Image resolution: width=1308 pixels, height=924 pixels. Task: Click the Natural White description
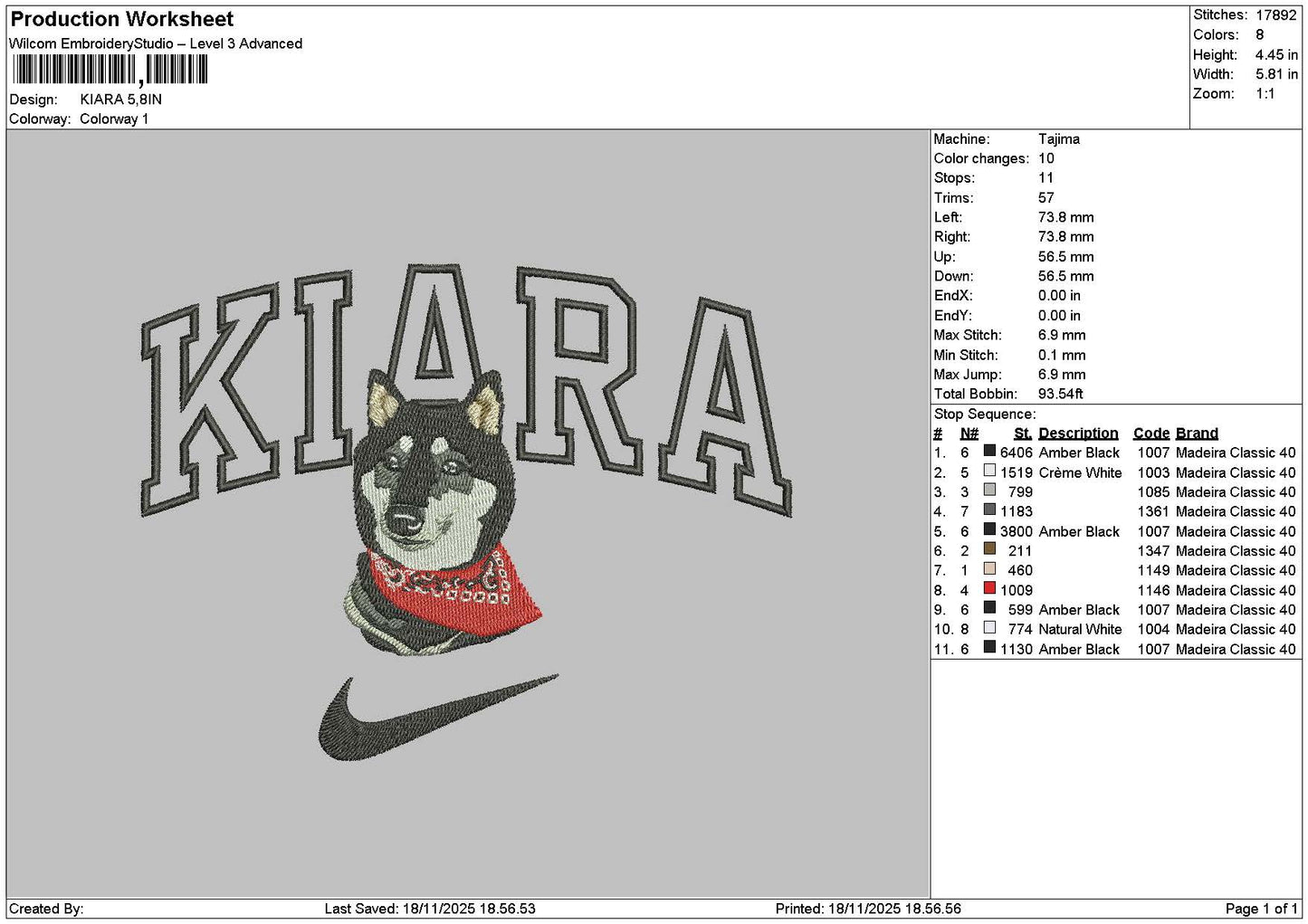point(1080,629)
